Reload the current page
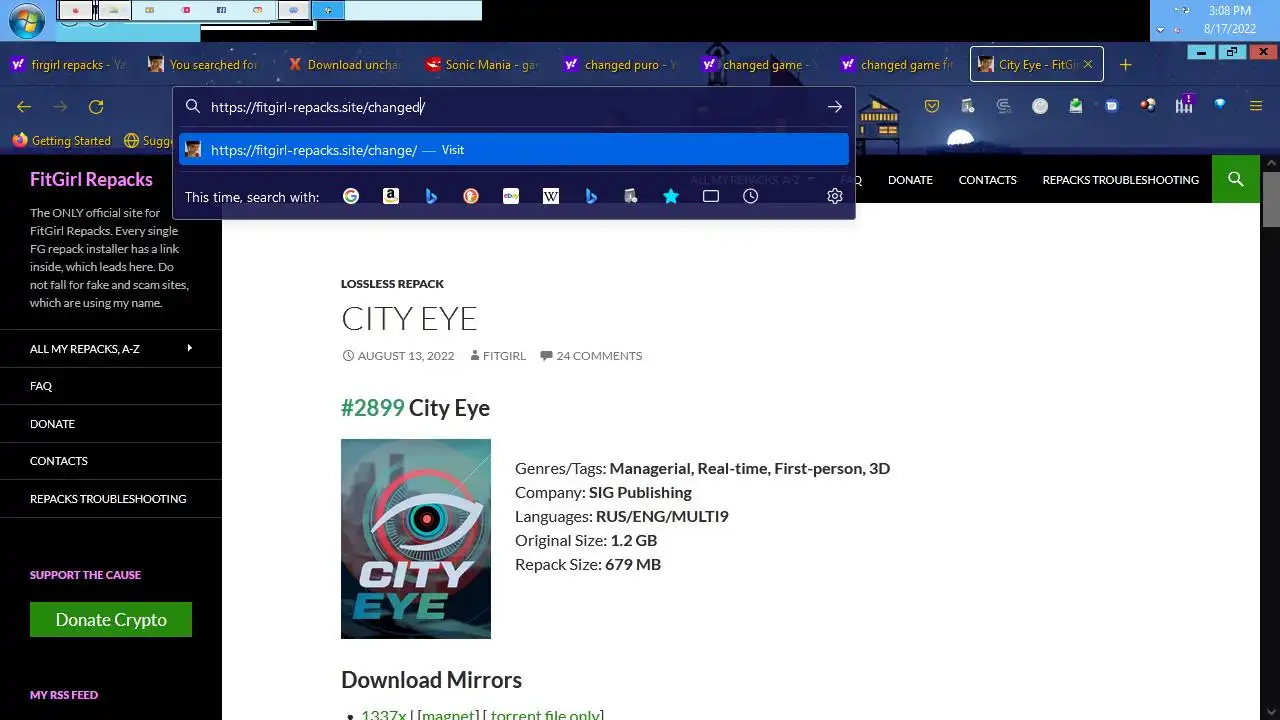The width and height of the screenshot is (1280, 720). click(x=96, y=106)
